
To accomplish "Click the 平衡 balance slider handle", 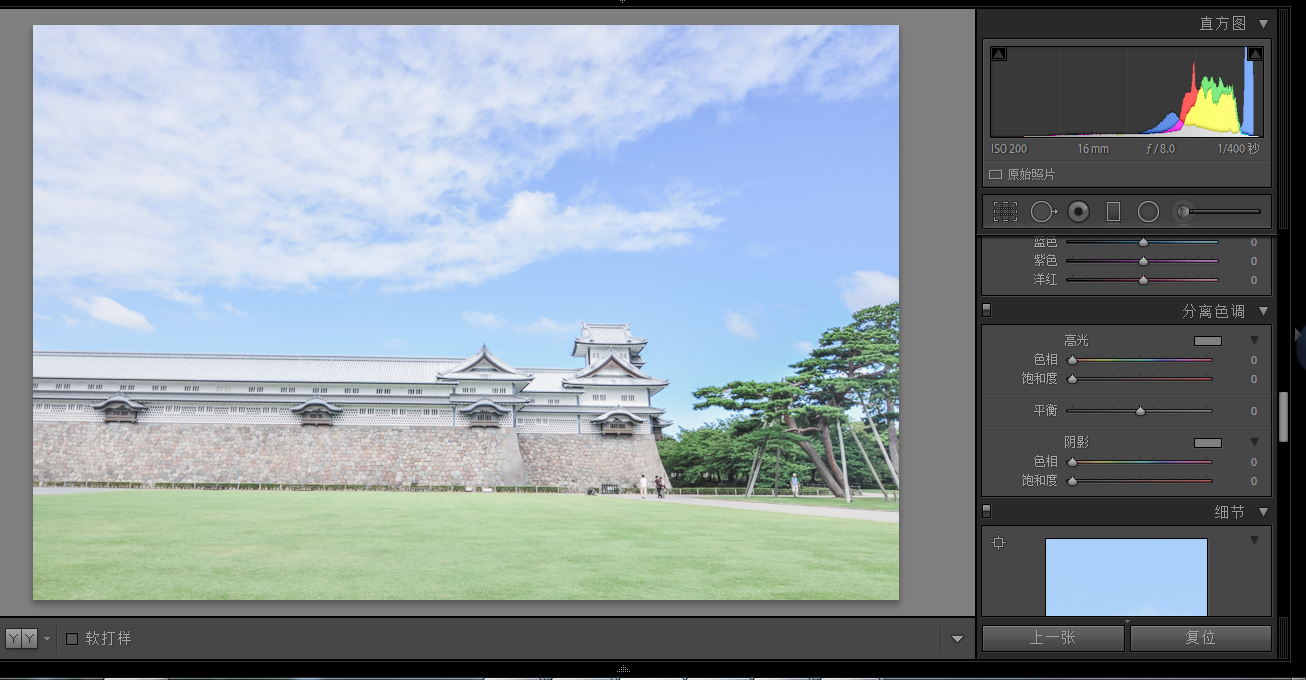I will [x=1140, y=411].
